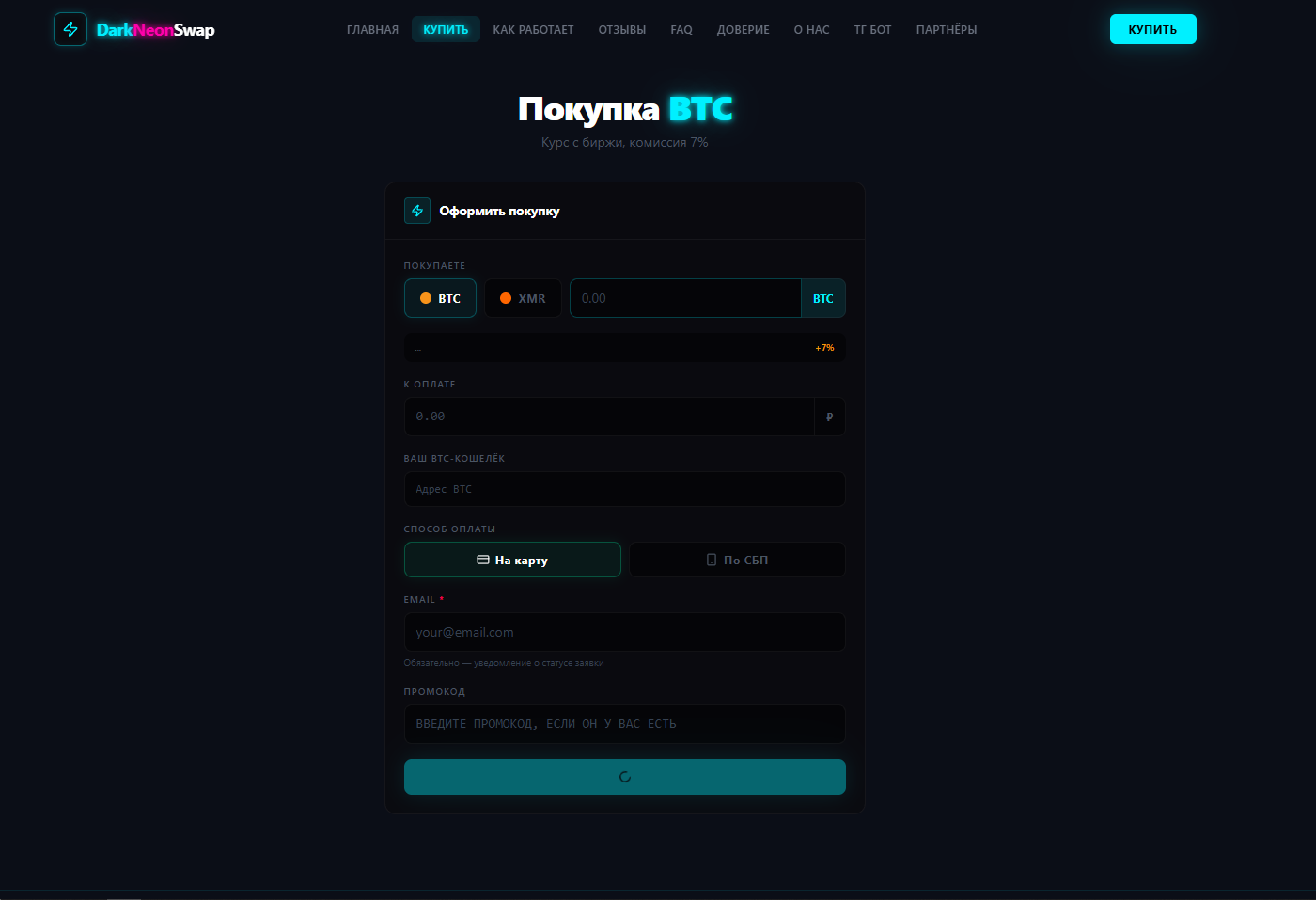
Task: Click the cyan Купить button in header
Action: coord(1153,29)
